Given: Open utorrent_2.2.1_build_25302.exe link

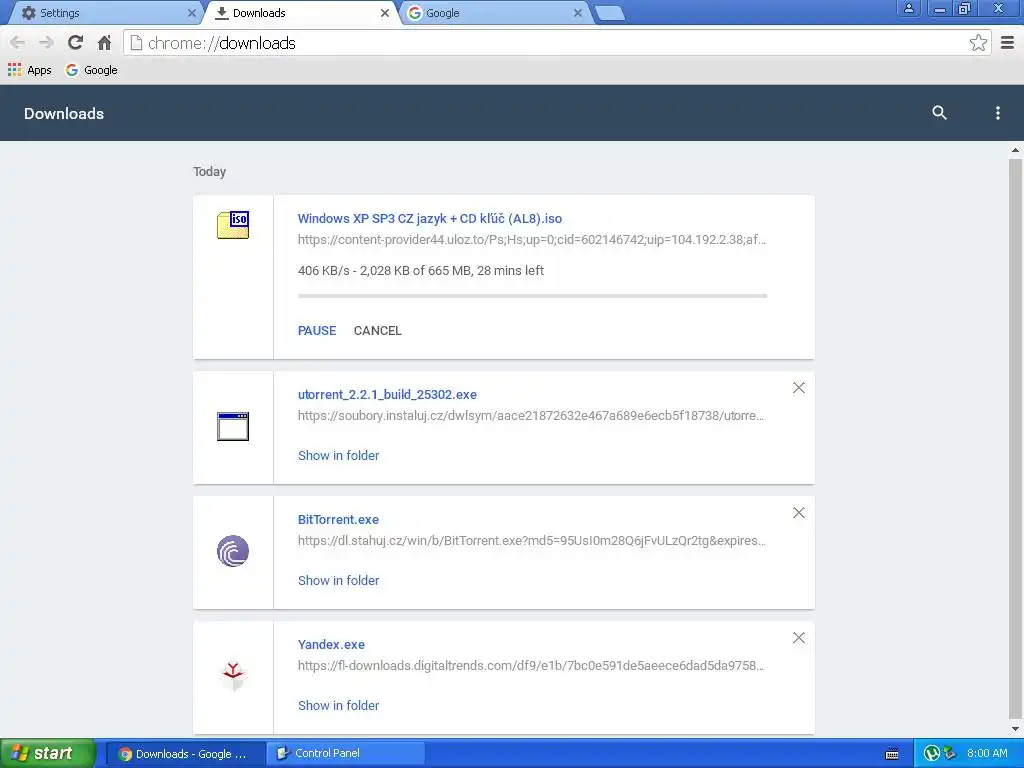Looking at the screenshot, I should [387, 394].
